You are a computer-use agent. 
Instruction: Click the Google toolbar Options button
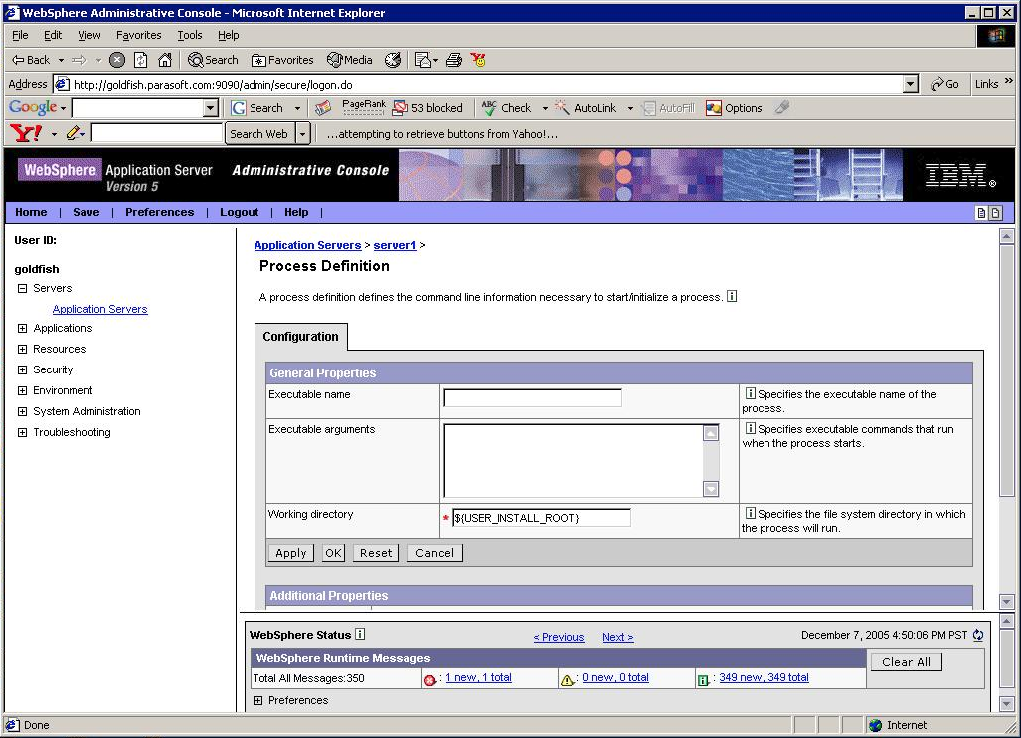(x=734, y=107)
